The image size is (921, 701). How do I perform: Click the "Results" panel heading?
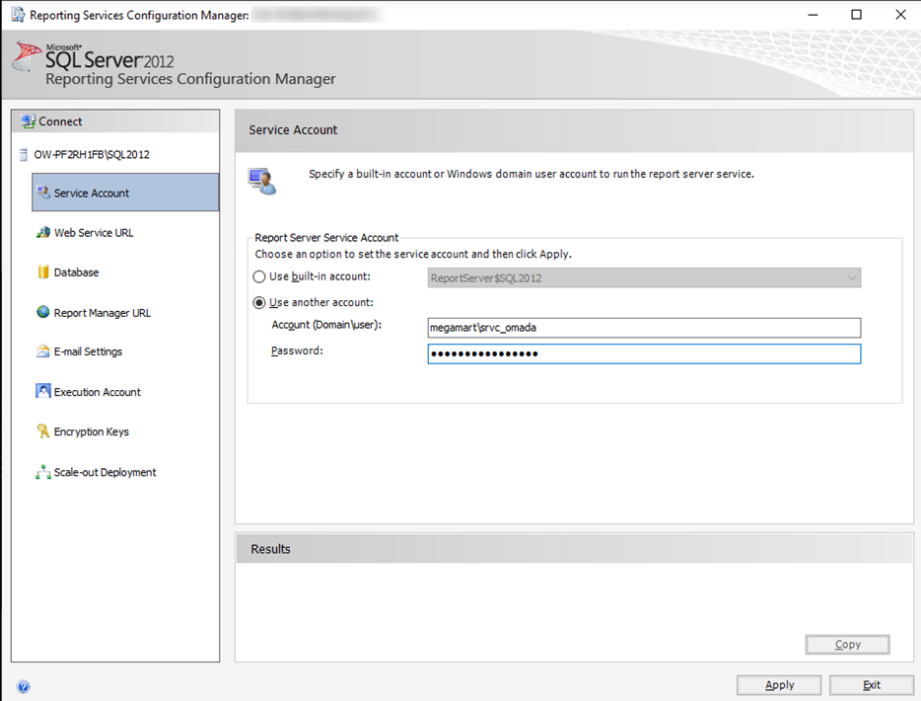pos(271,549)
